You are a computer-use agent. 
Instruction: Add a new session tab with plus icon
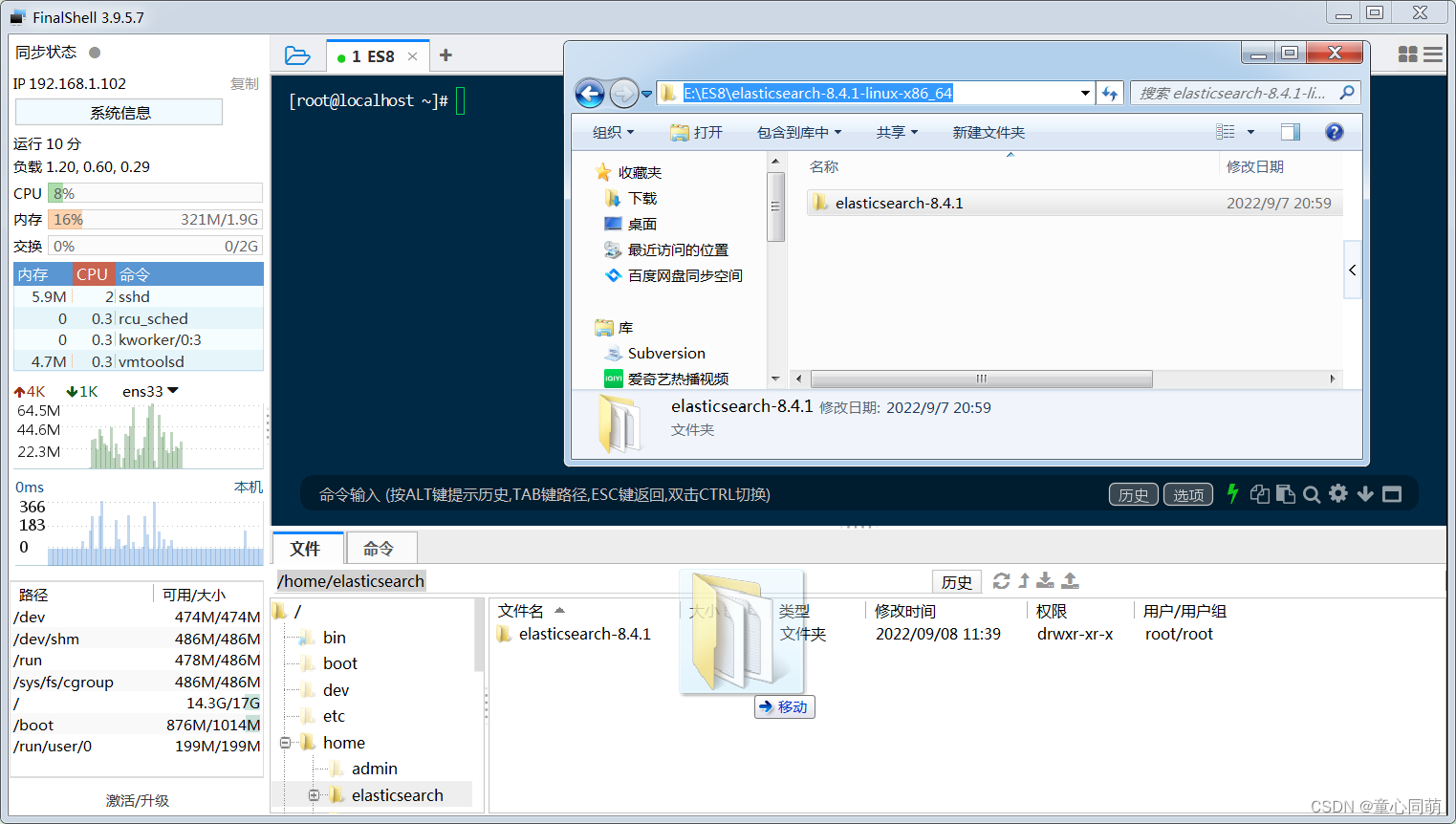[445, 55]
